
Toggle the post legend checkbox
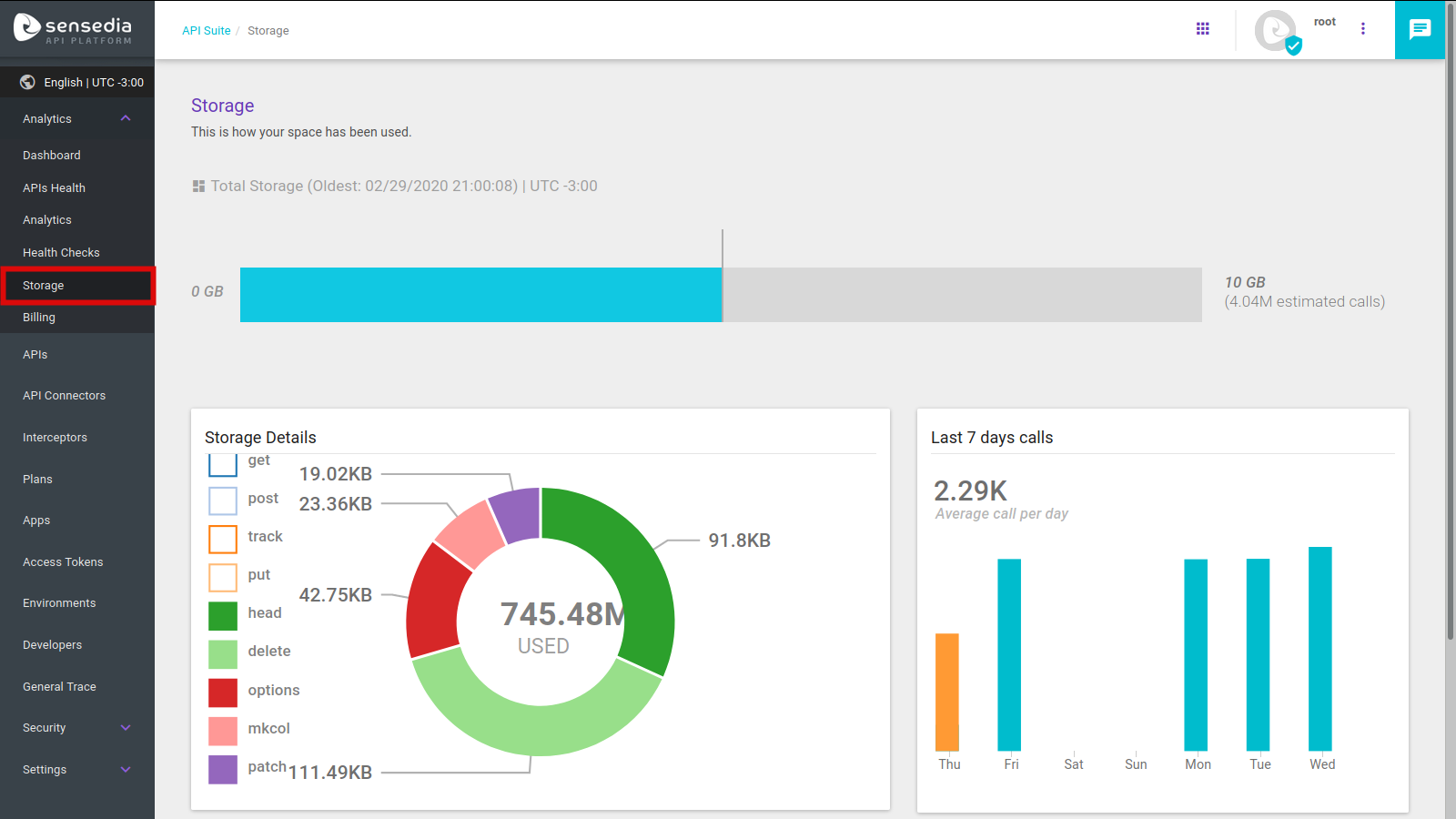pos(222,500)
